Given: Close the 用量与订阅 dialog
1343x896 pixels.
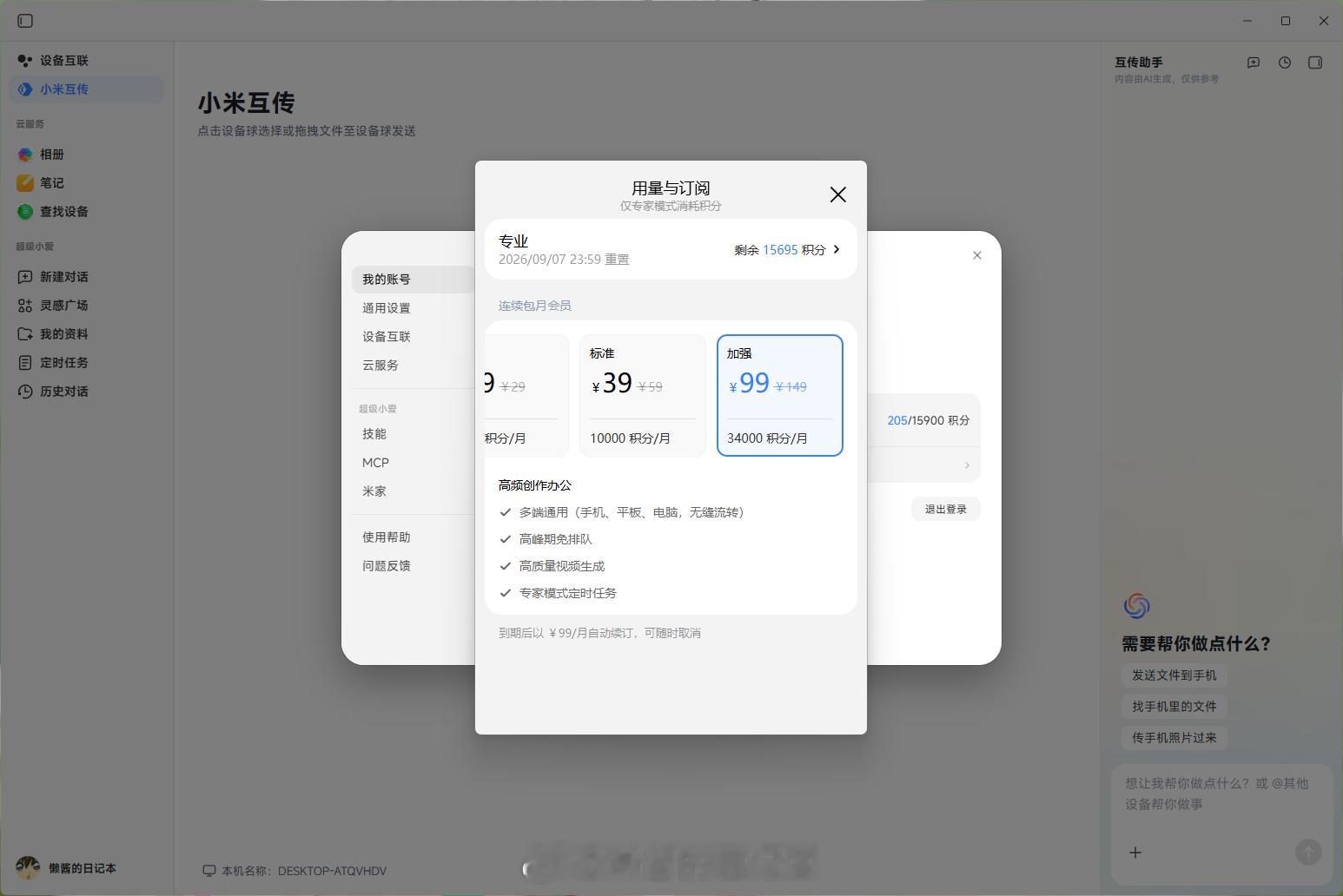Looking at the screenshot, I should pos(838,194).
